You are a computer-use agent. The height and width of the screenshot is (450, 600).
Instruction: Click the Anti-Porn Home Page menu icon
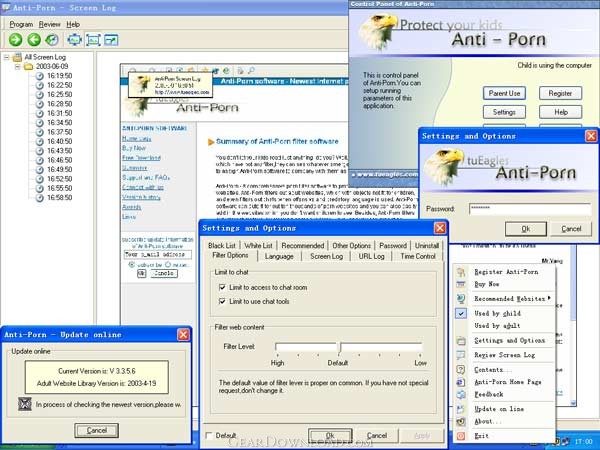[x=461, y=382]
